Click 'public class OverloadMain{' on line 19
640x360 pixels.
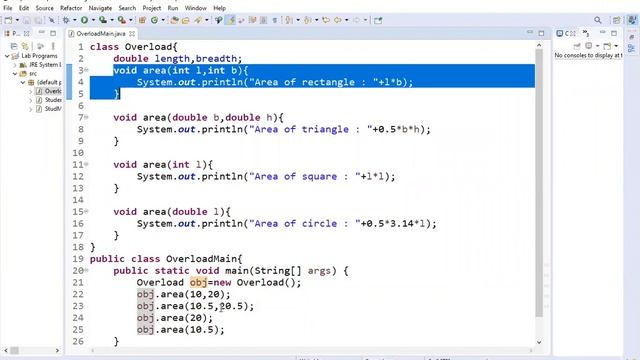pyautogui.click(x=166, y=259)
